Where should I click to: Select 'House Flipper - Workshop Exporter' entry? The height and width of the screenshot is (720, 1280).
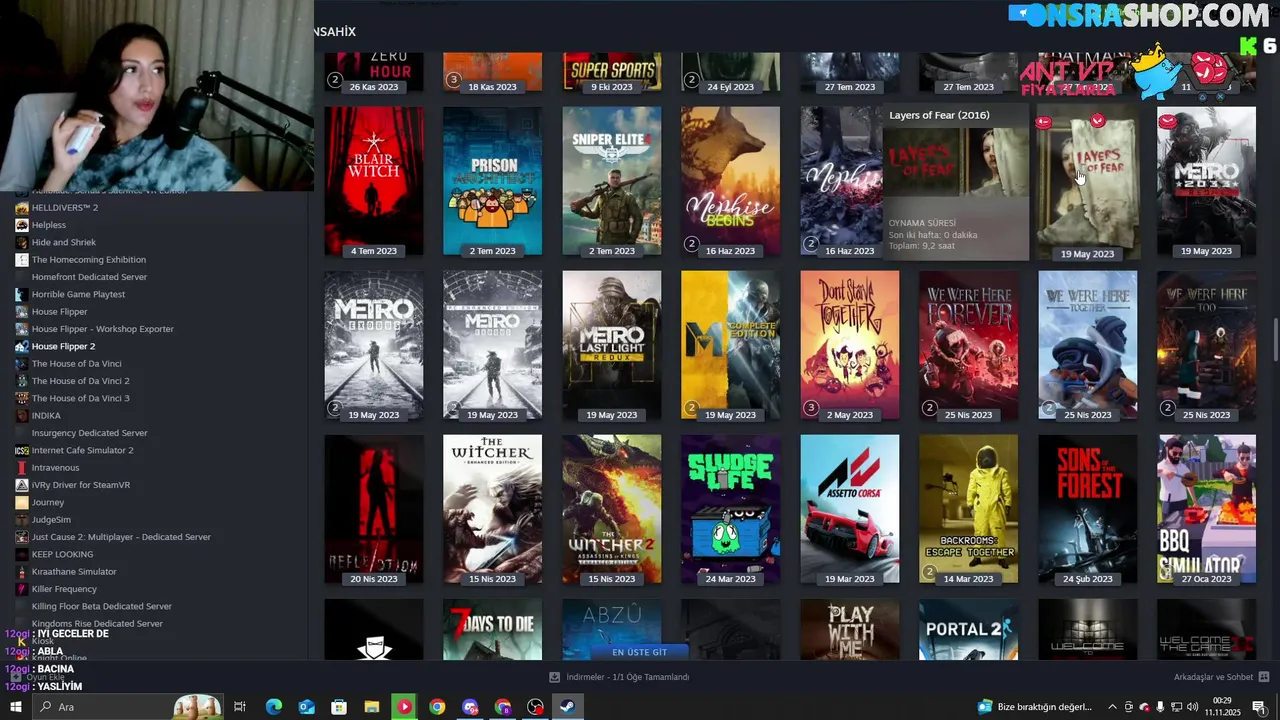tap(102, 329)
